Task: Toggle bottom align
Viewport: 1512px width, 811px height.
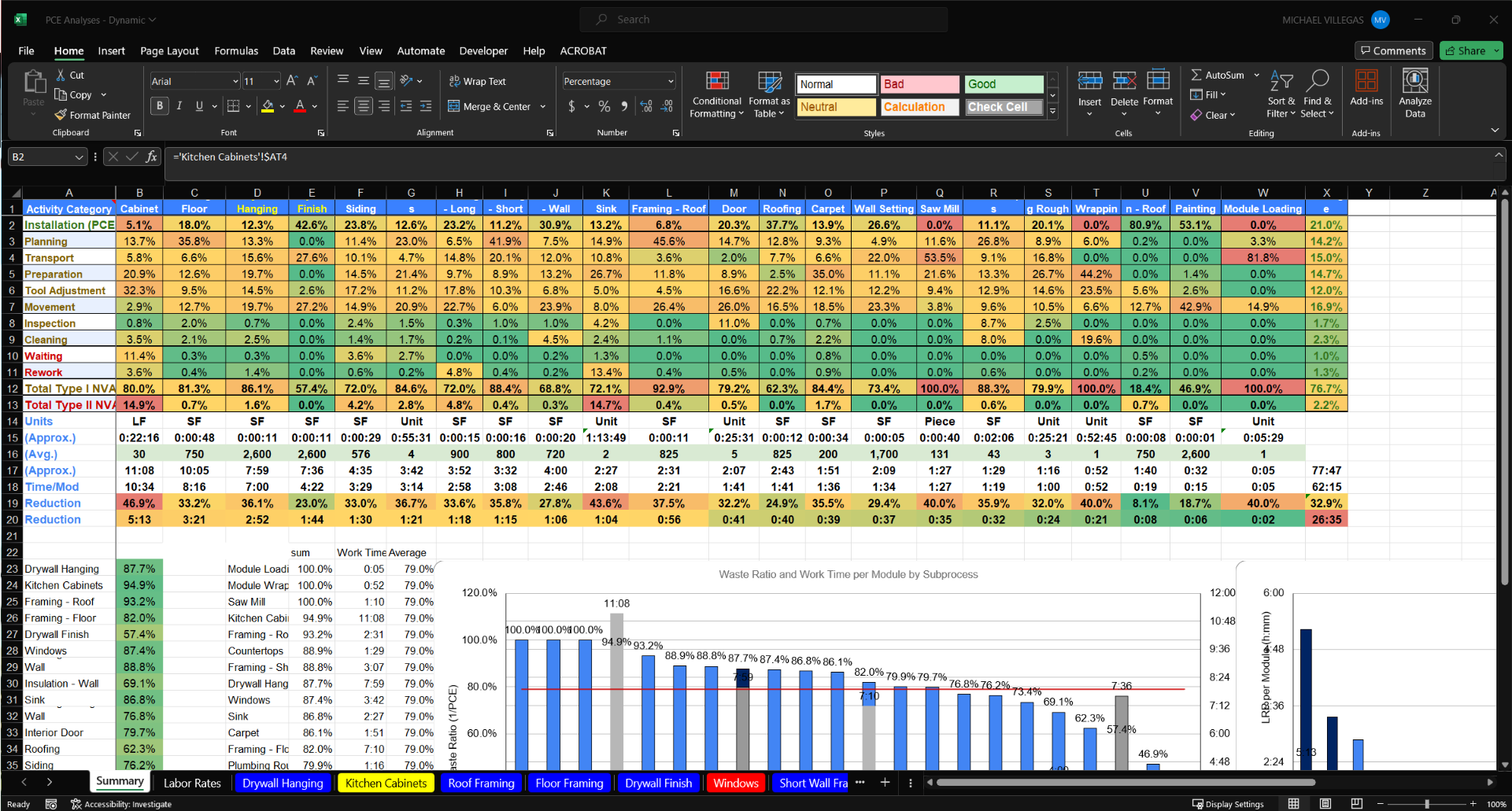Action: (383, 80)
